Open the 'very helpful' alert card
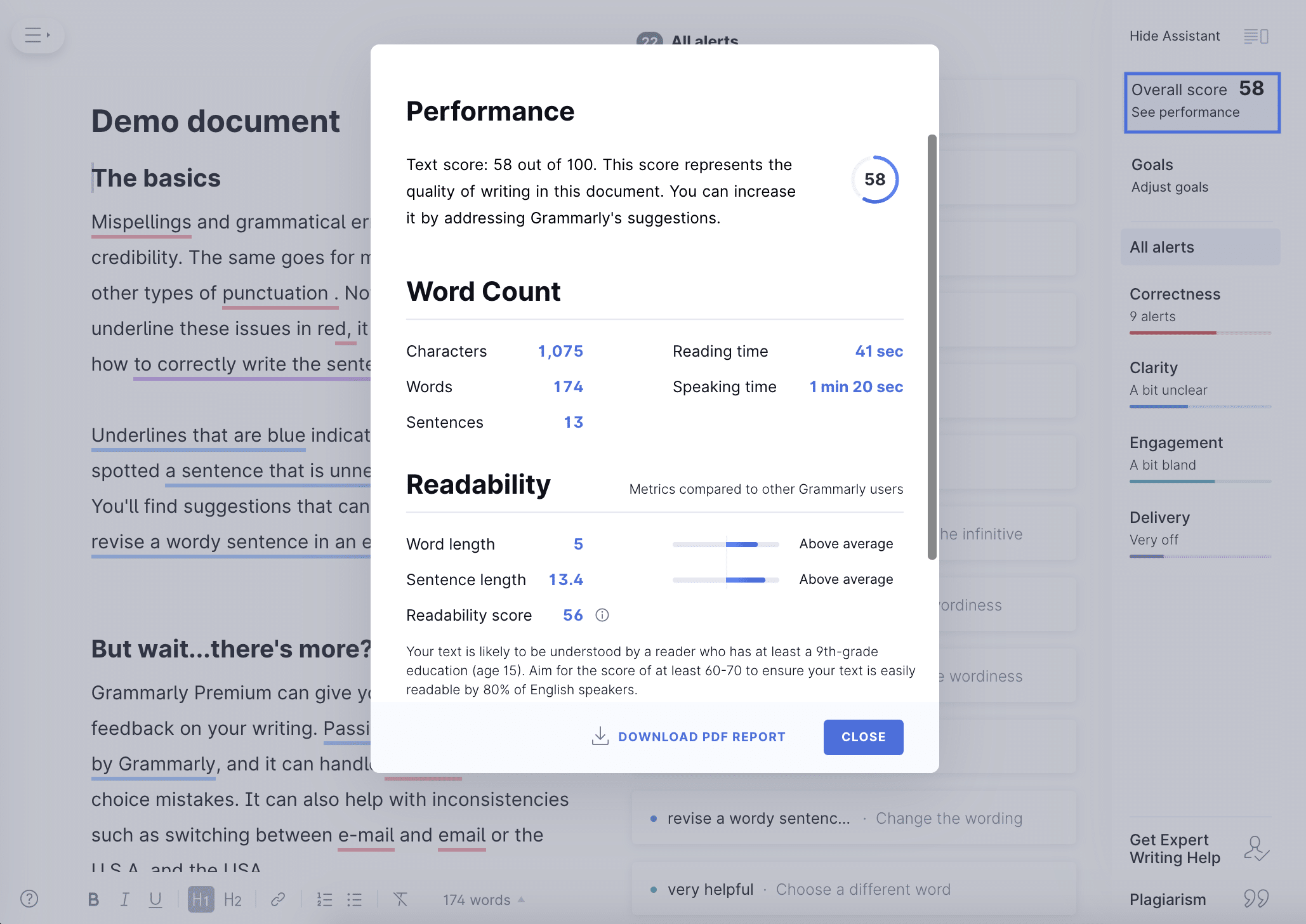Viewport: 1306px width, 924px height. pos(854,889)
